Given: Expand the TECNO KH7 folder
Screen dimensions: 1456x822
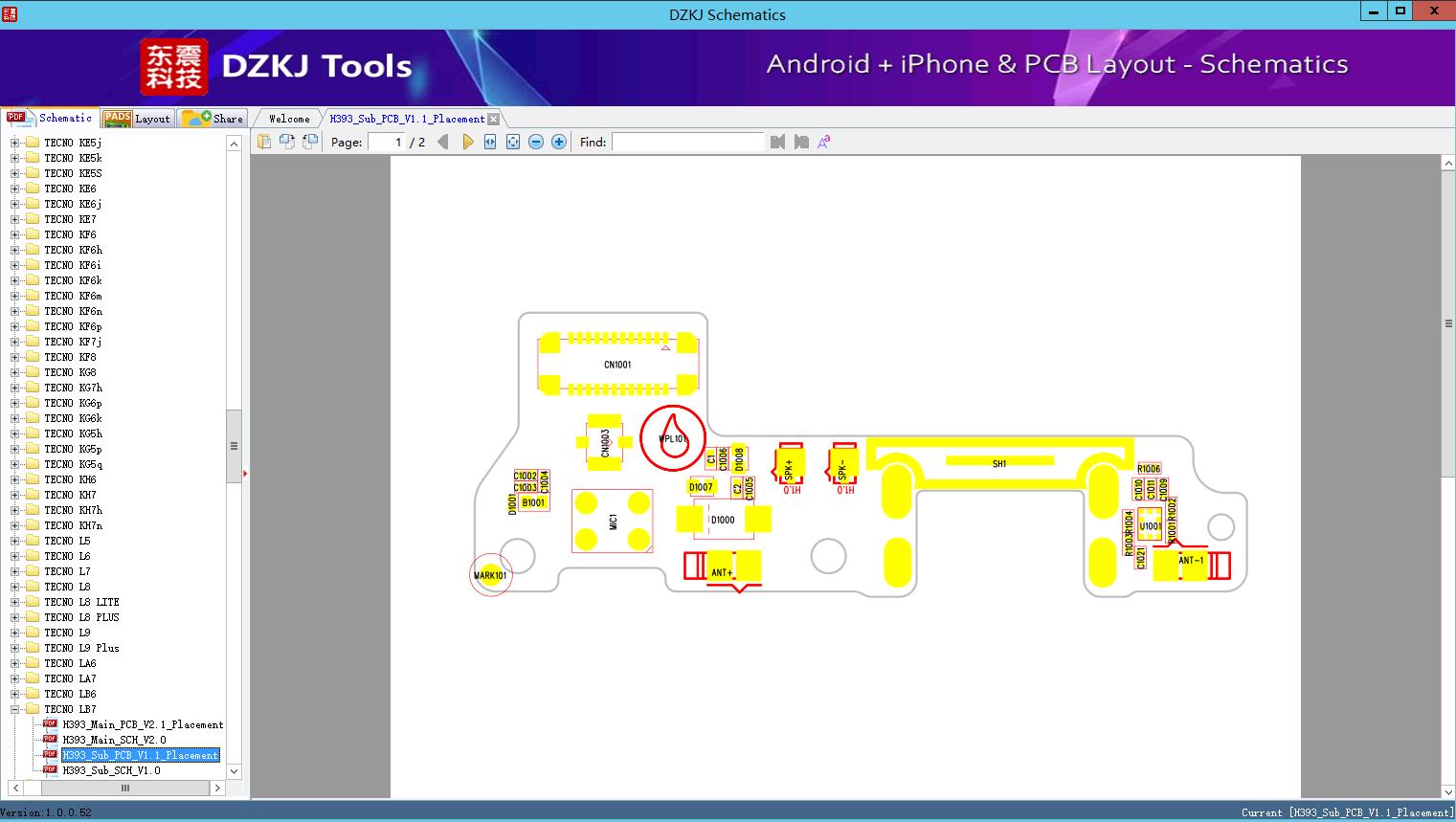Looking at the screenshot, I should [14, 495].
